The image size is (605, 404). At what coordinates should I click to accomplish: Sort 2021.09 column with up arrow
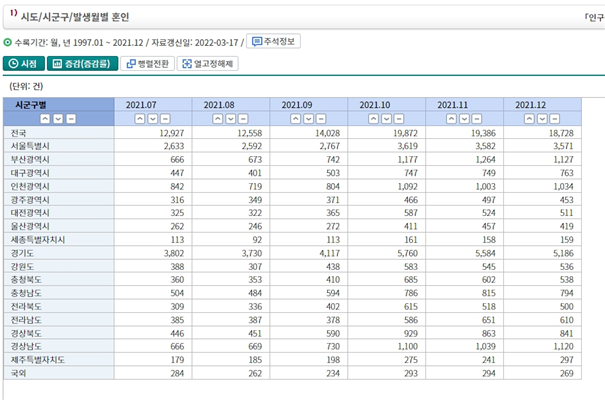click(296, 119)
